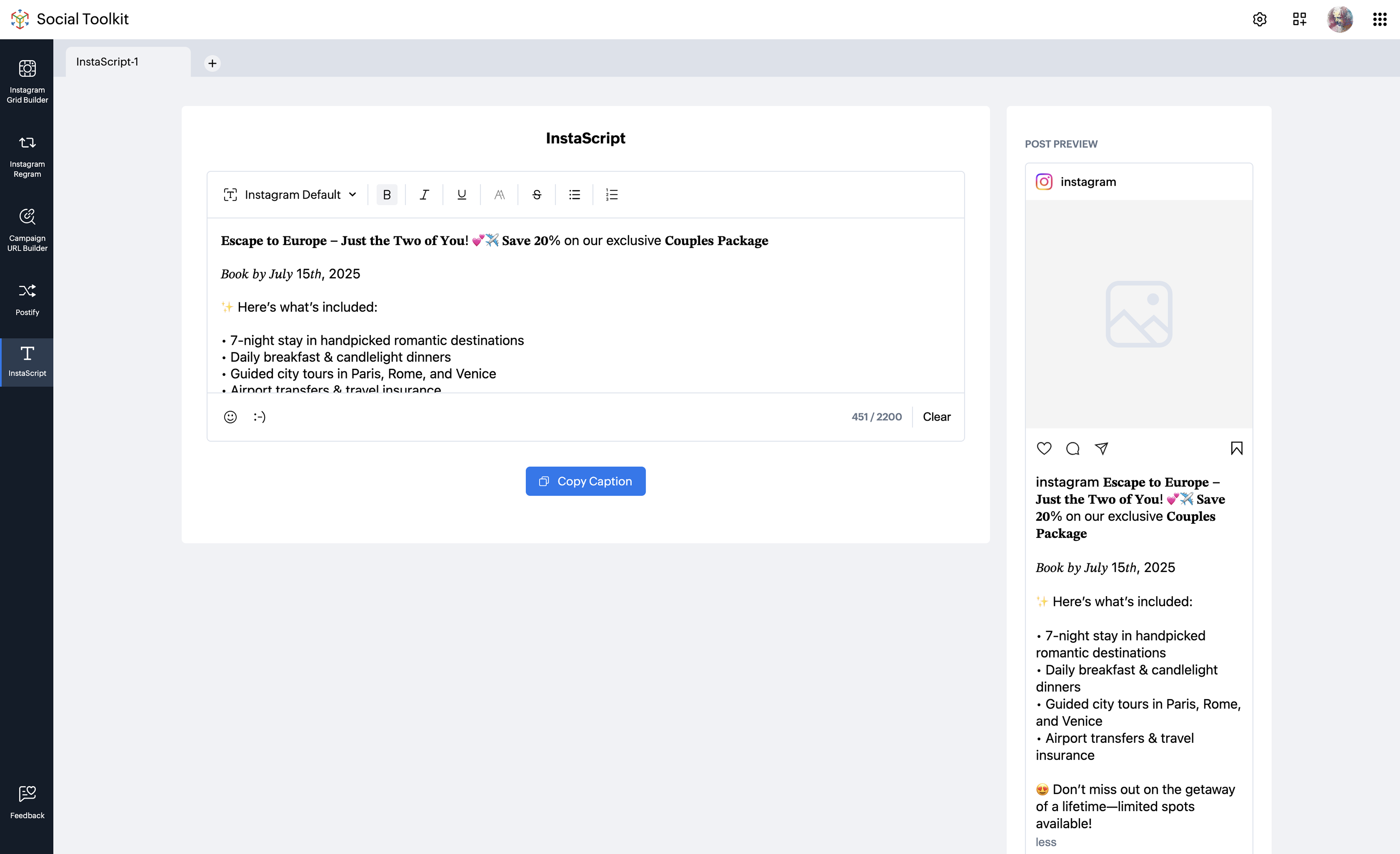
Task: Clear the caption text
Action: tap(936, 417)
